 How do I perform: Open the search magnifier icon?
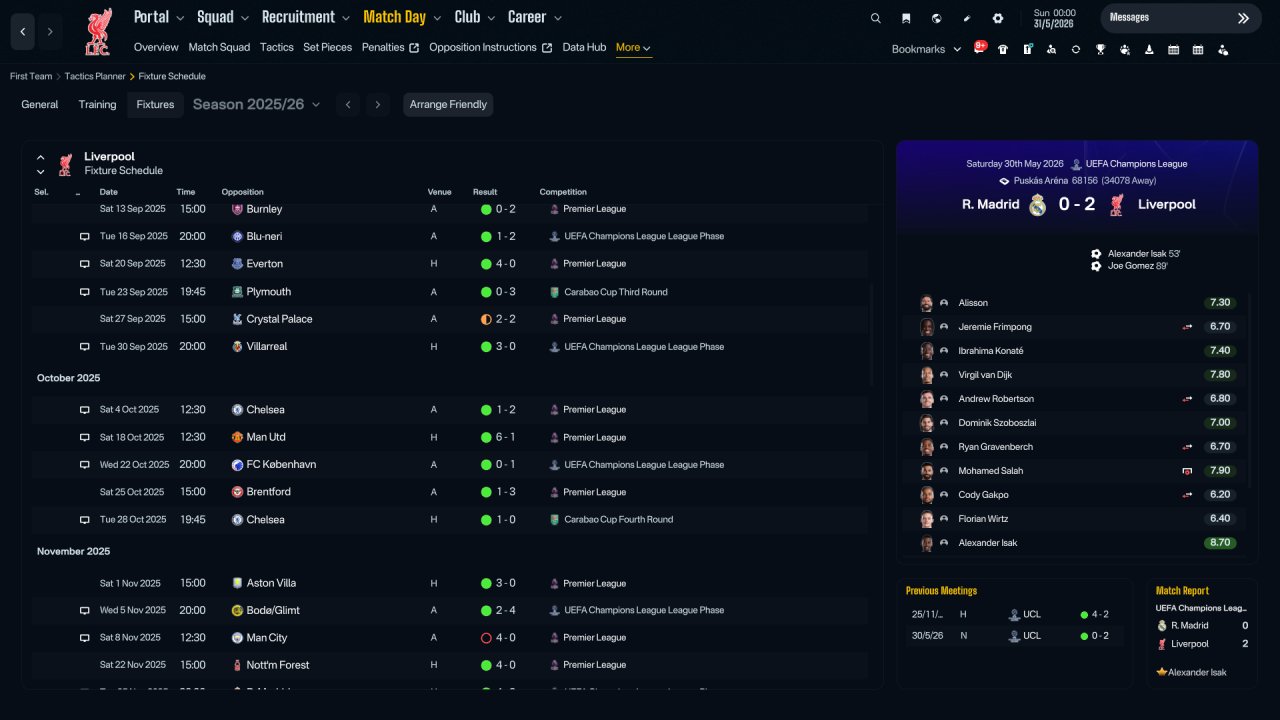[876, 18]
